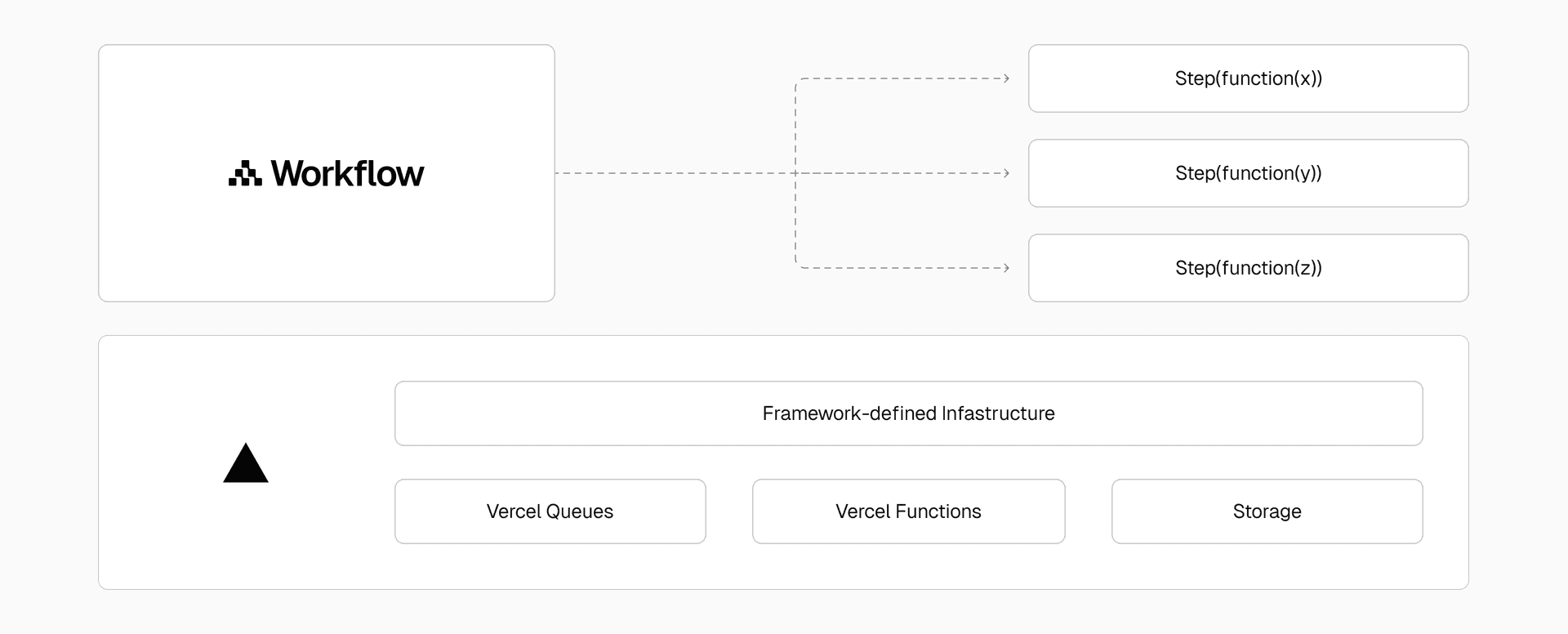Select the Step(function(z)) box

(1248, 268)
